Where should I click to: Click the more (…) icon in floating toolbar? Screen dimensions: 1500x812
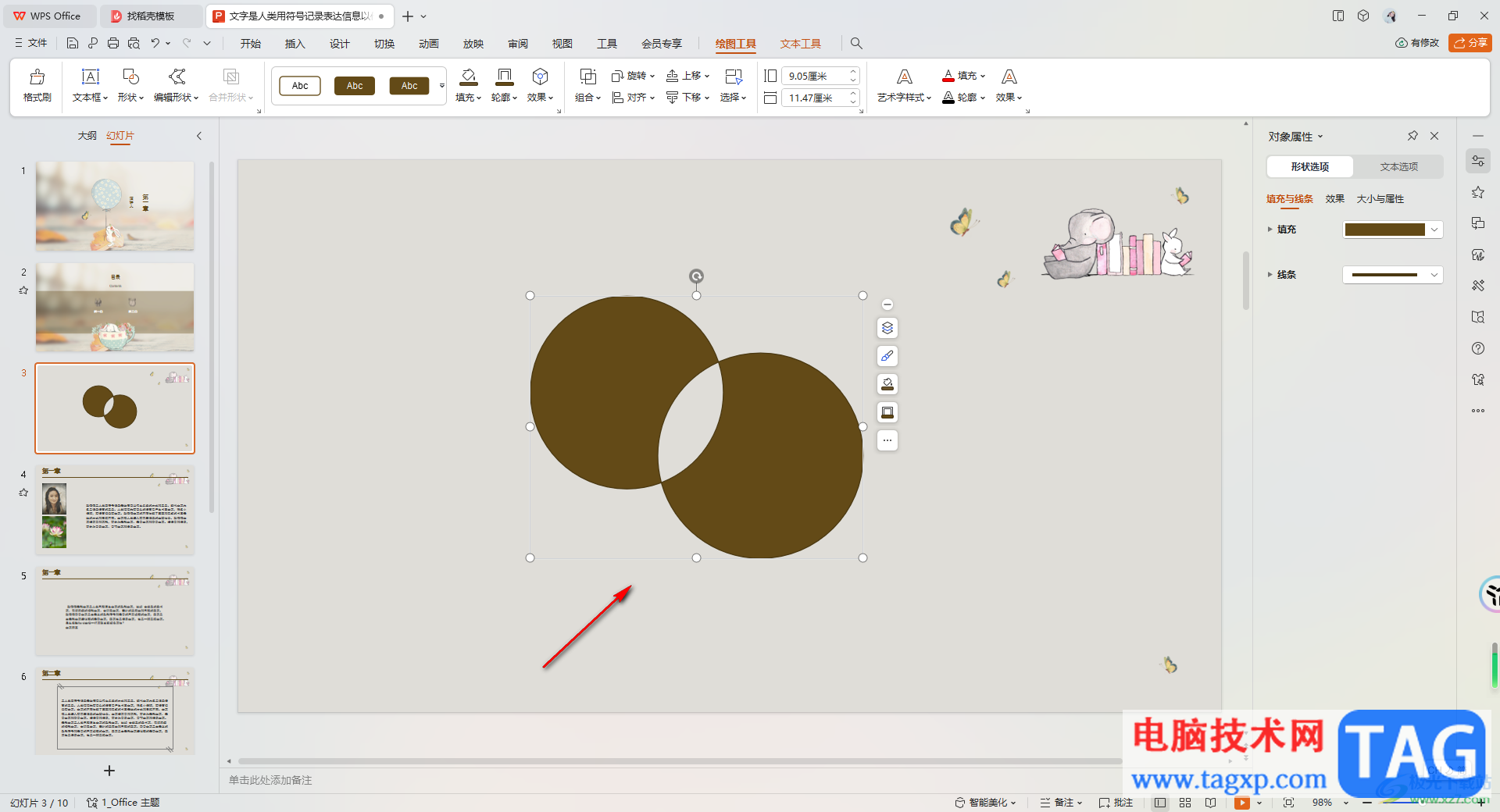pyautogui.click(x=887, y=440)
